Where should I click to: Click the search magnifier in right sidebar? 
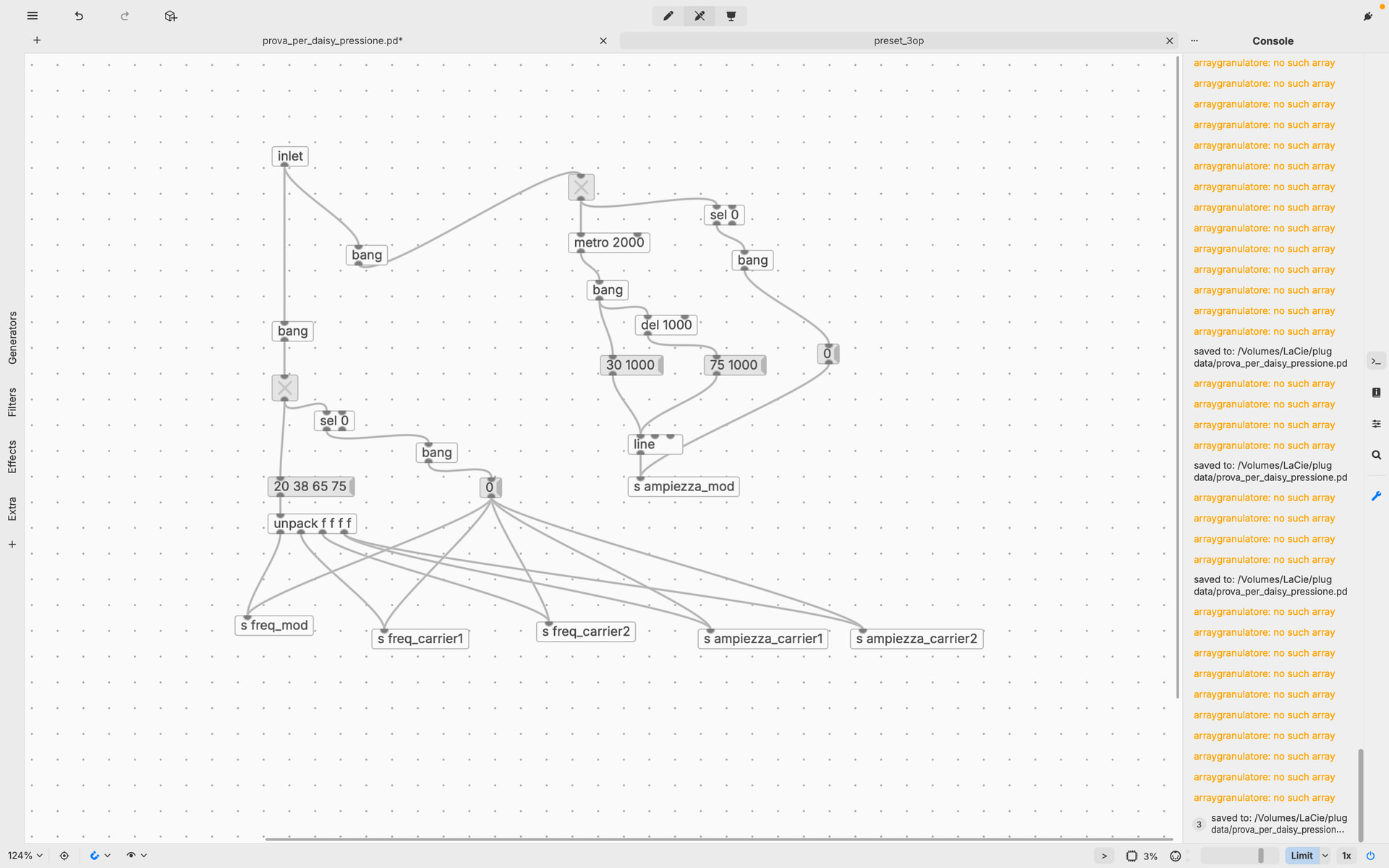tap(1376, 455)
